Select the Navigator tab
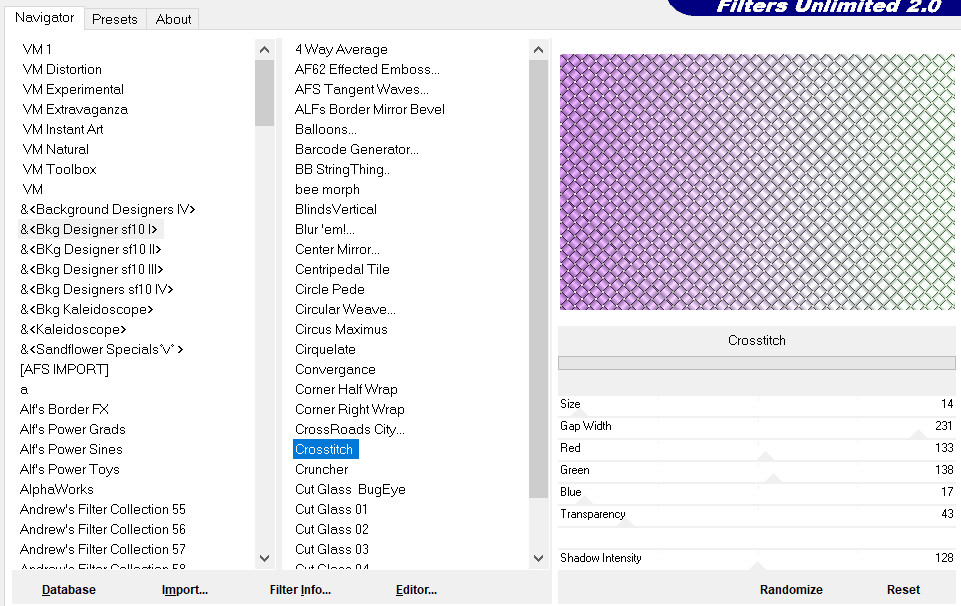The width and height of the screenshot is (961, 606). [44, 18]
